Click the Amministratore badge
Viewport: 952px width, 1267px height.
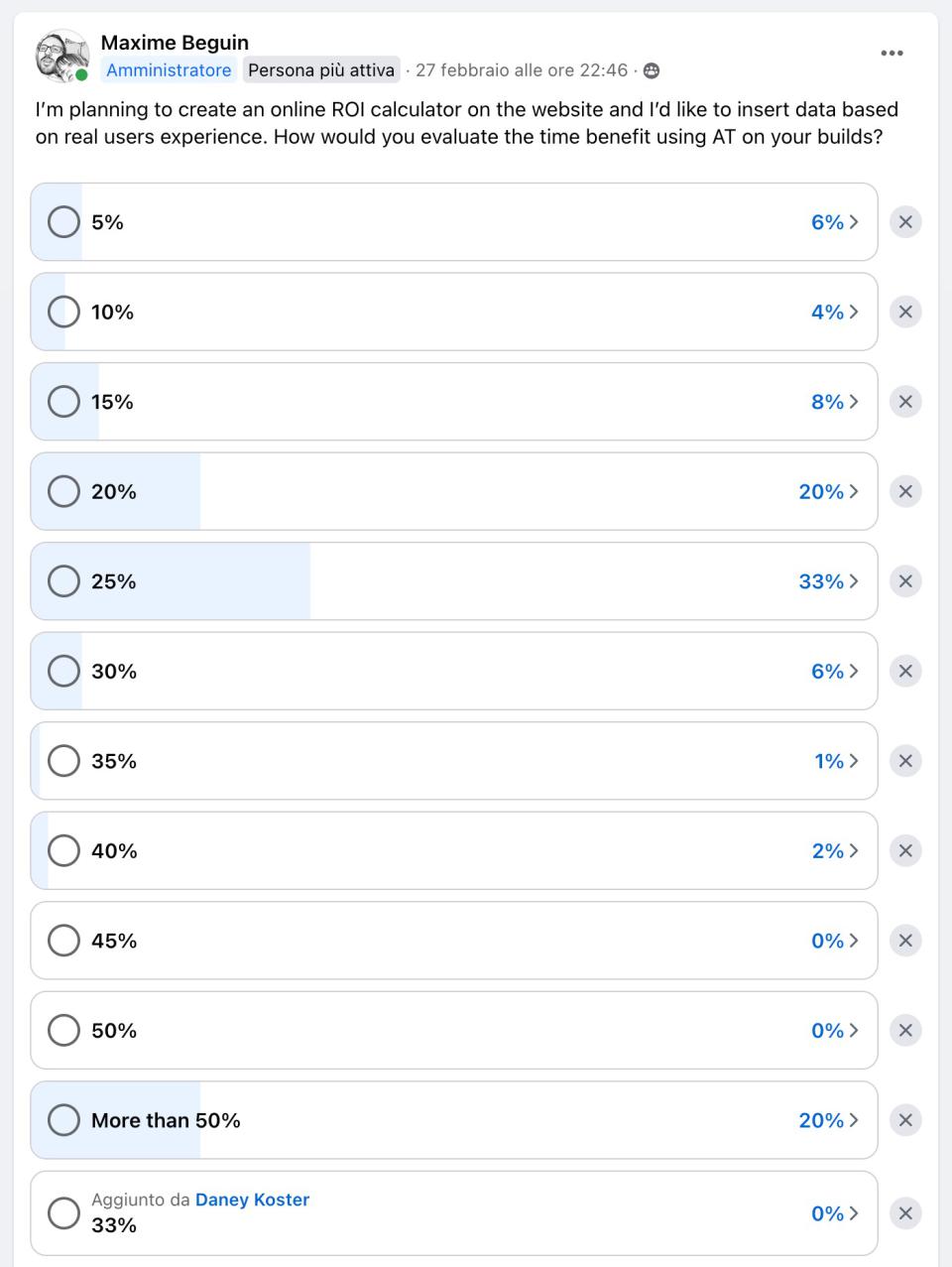pos(169,70)
